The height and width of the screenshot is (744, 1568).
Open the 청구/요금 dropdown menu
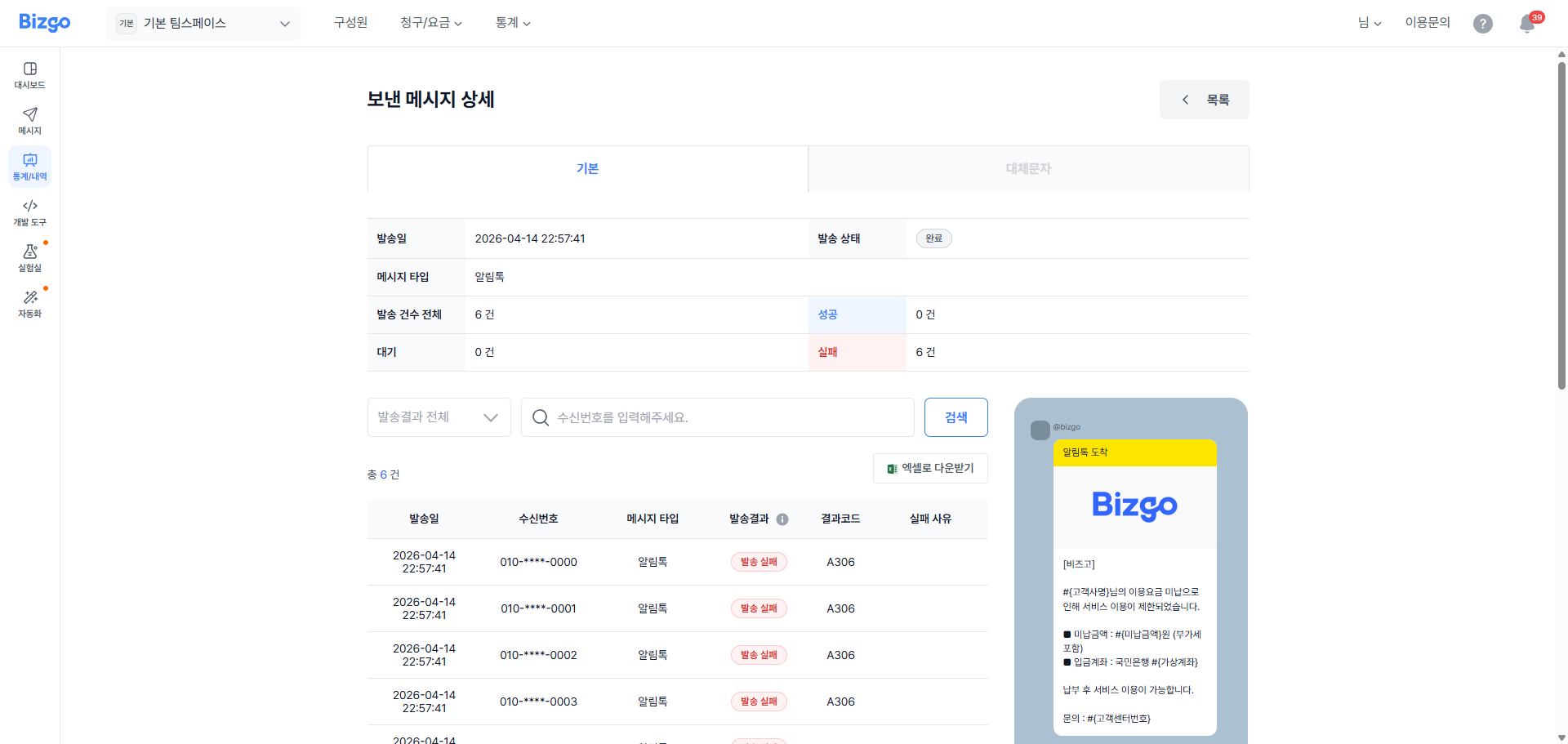tap(430, 23)
